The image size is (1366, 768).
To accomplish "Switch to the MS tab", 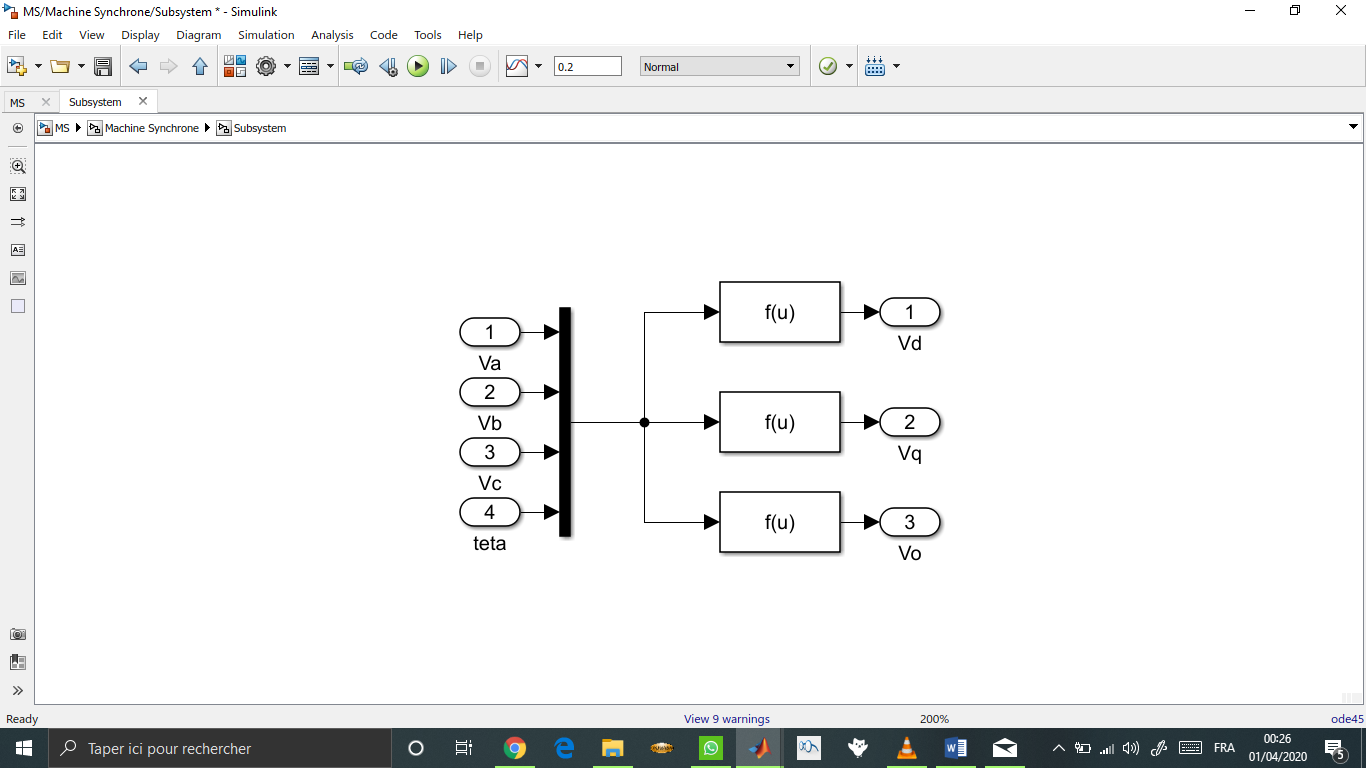I will pyautogui.click(x=18, y=102).
